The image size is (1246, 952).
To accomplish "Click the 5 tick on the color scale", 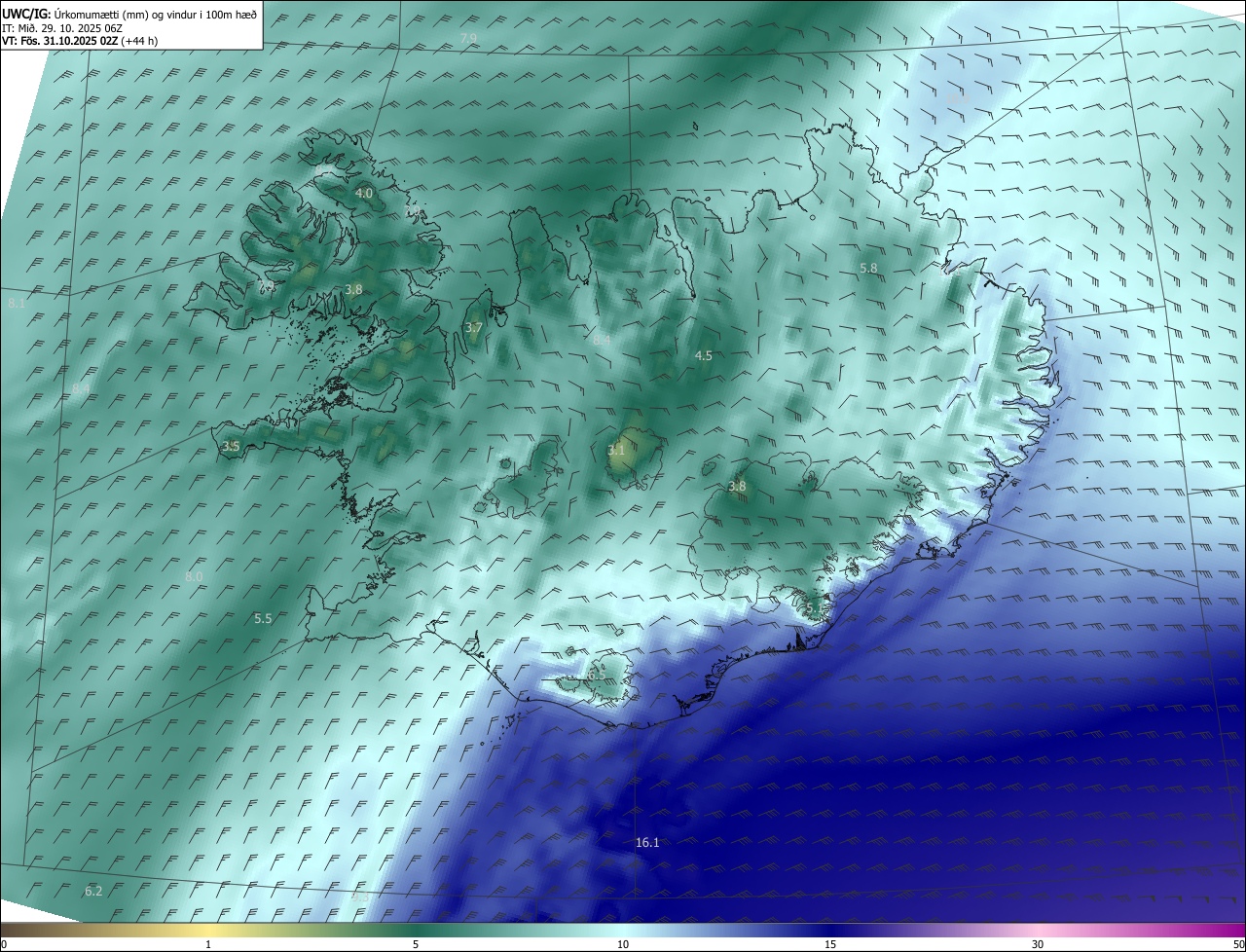I will tap(416, 944).
